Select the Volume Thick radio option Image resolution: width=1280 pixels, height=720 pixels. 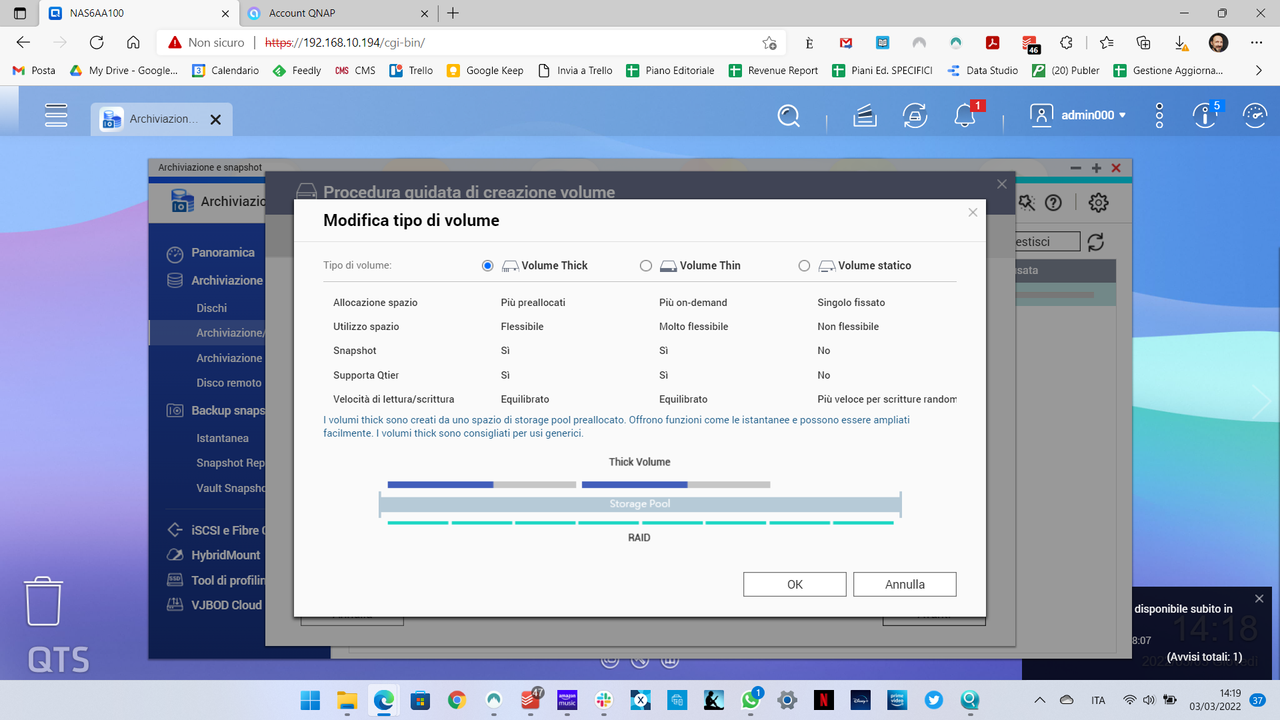coord(488,266)
